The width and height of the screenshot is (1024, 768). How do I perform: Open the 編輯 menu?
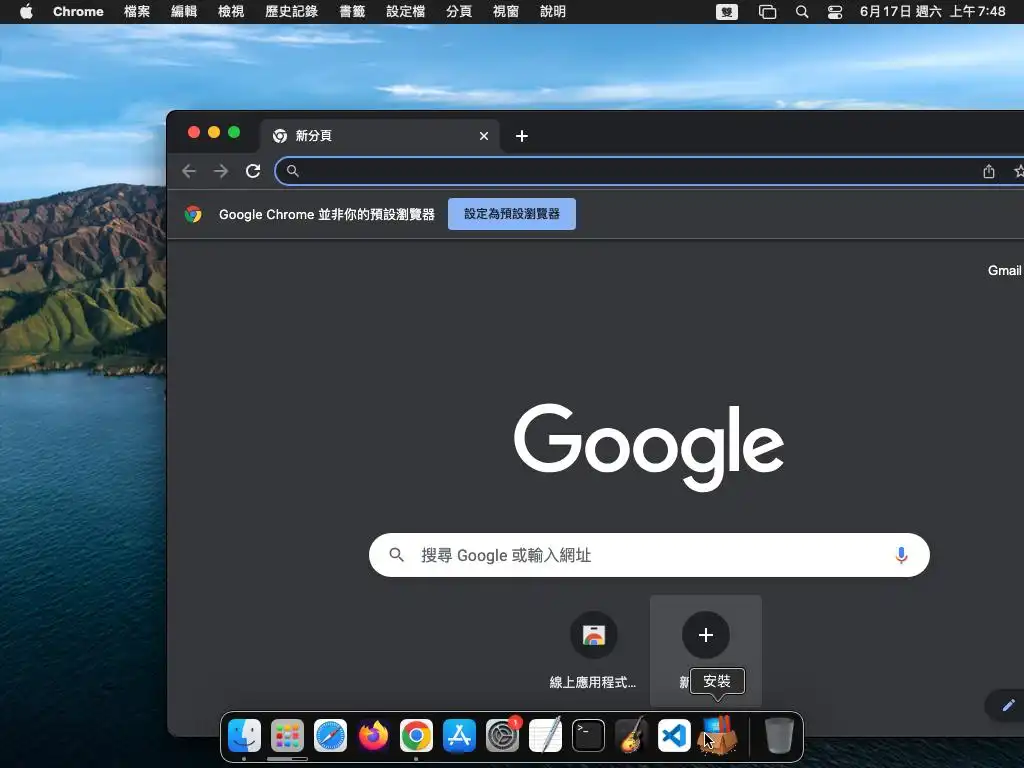[184, 12]
